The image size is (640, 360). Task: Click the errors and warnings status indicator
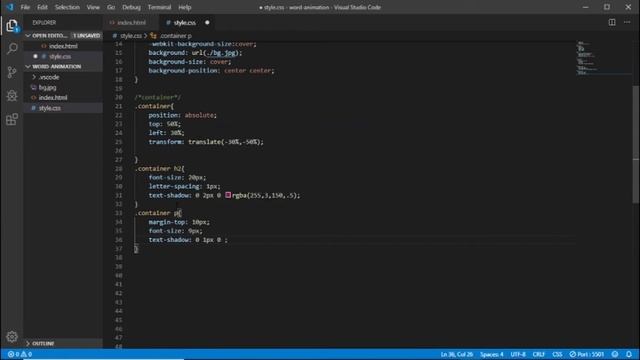tap(20, 354)
